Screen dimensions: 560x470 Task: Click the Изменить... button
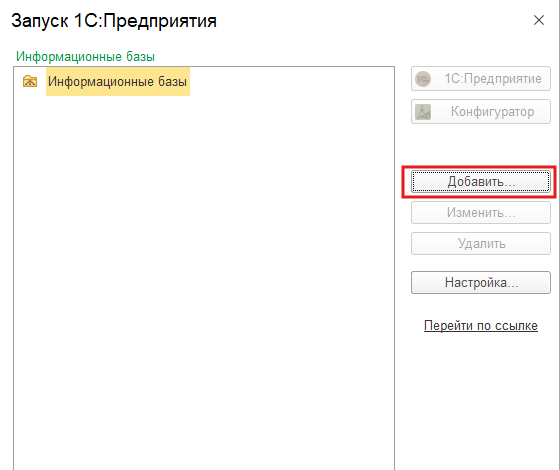coord(481,213)
